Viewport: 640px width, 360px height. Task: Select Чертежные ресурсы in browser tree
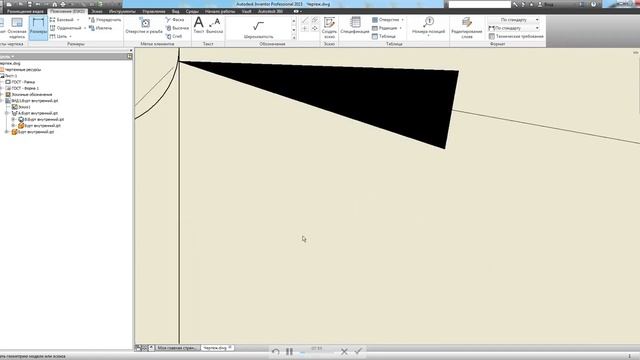pos(23,69)
